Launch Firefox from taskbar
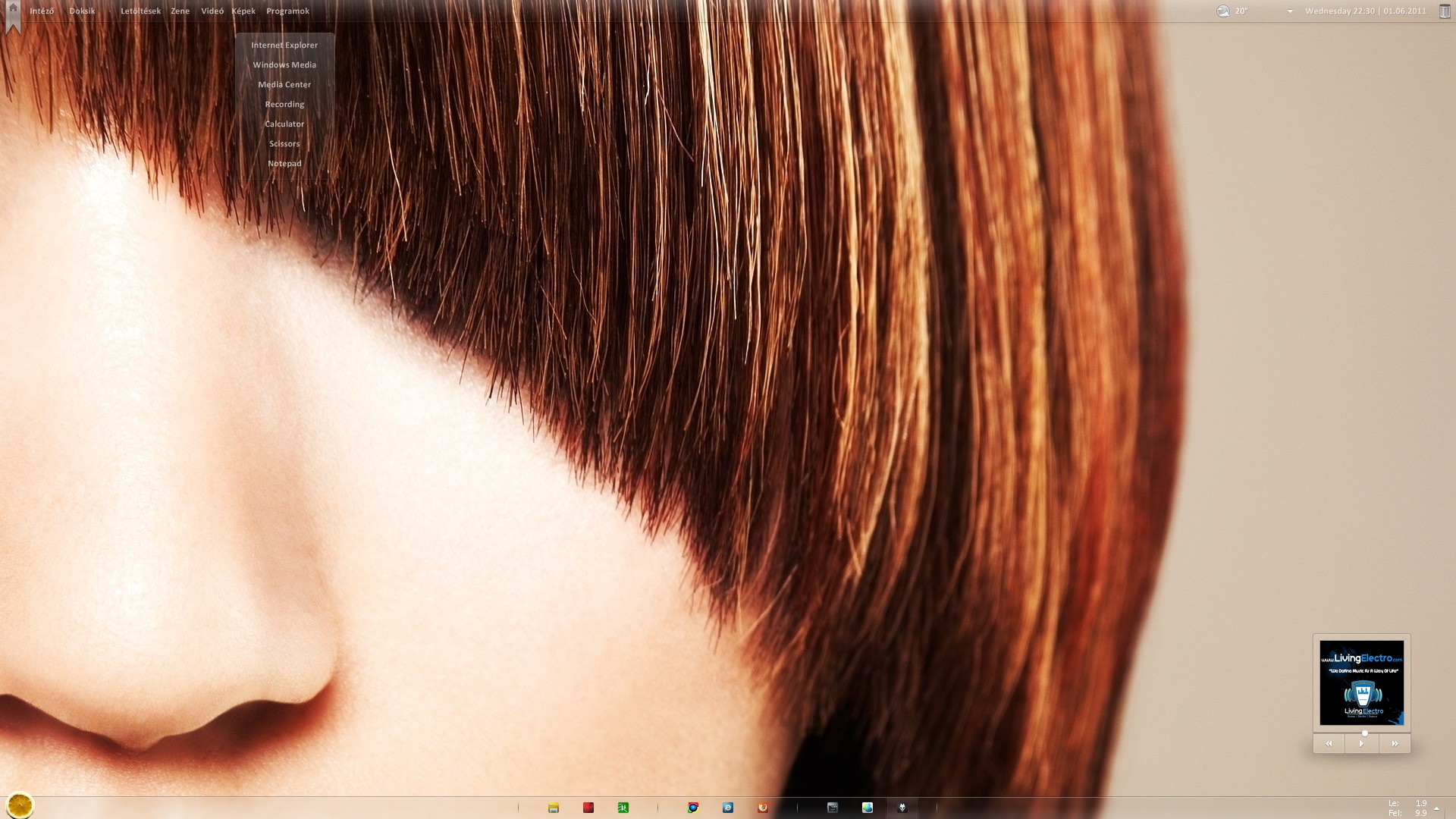Image resolution: width=1456 pixels, height=819 pixels. point(762,808)
